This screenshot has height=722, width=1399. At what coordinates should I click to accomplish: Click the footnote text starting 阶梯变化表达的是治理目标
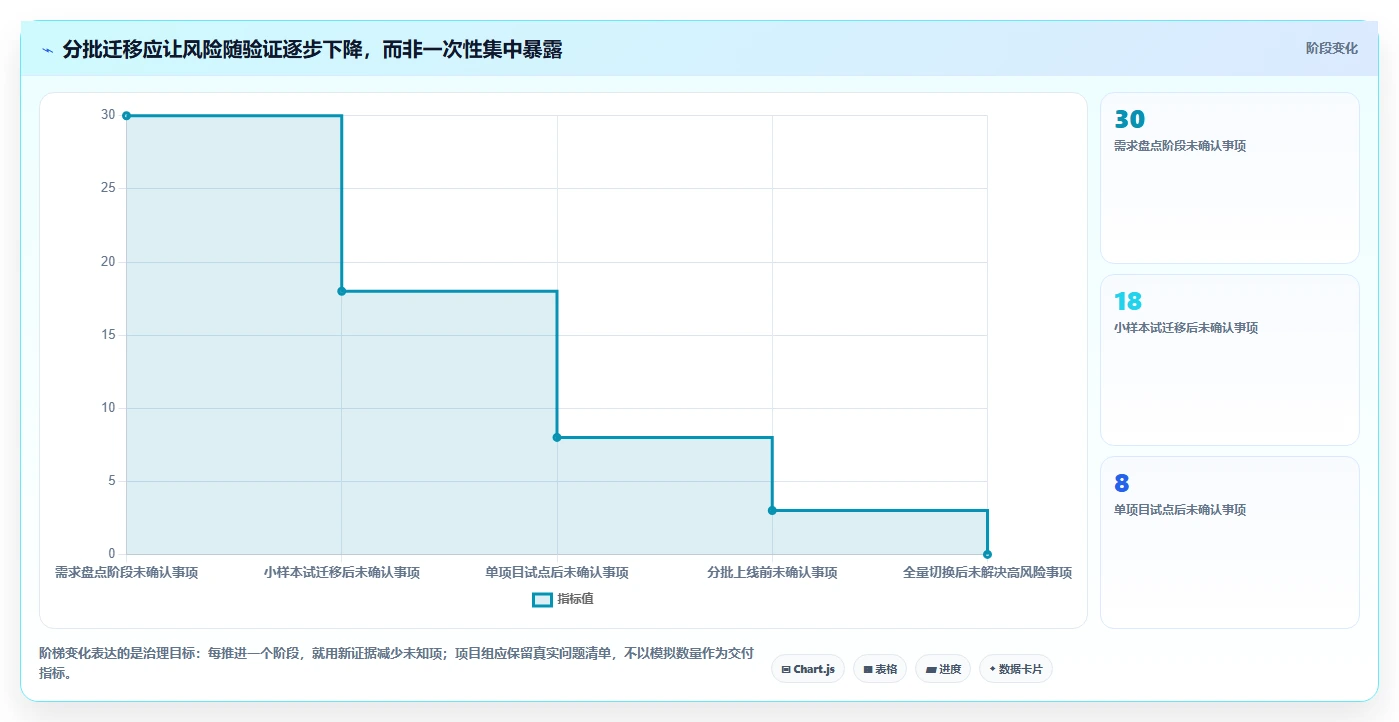tap(396, 663)
